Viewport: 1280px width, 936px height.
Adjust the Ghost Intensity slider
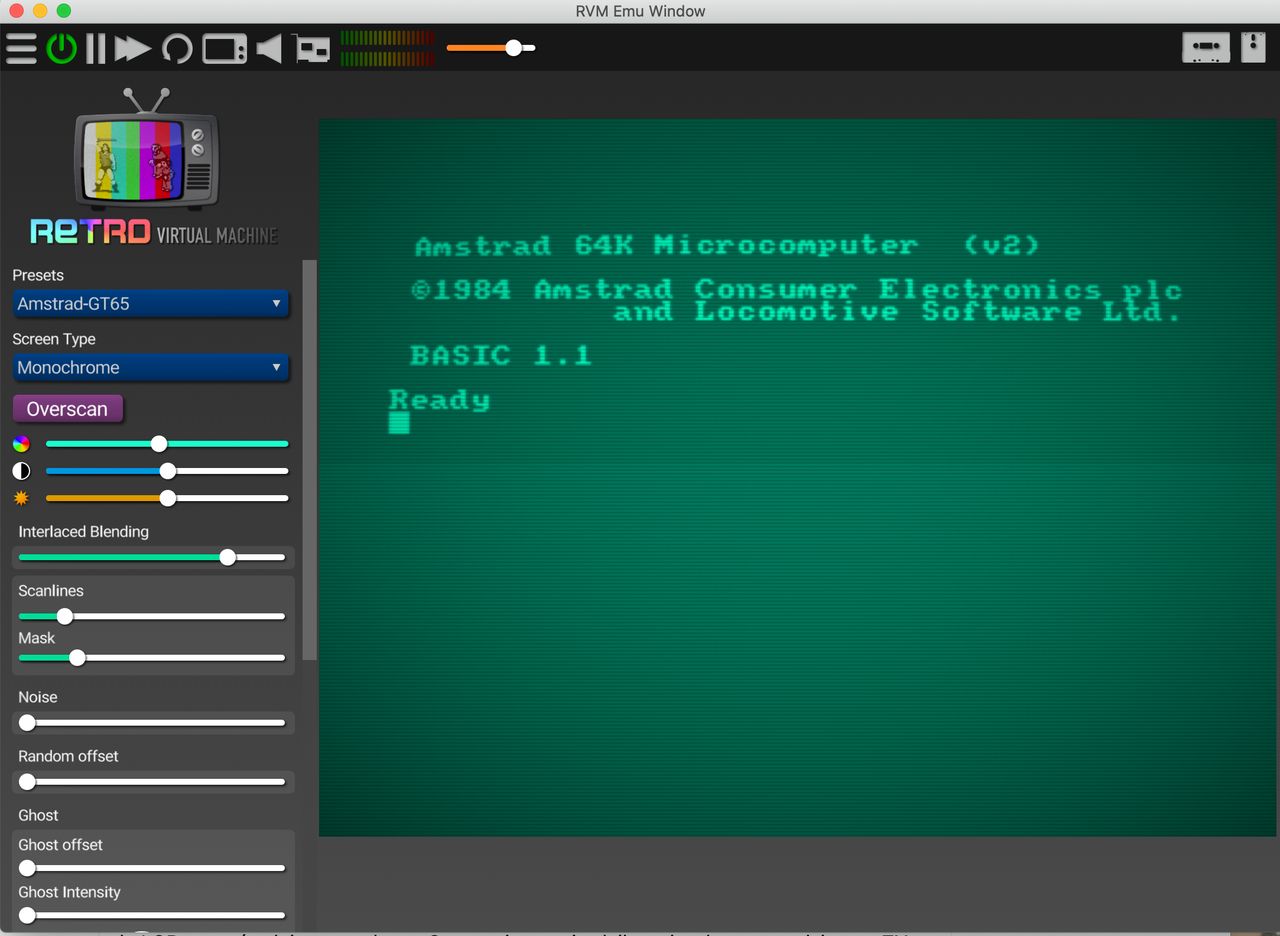click(x=152, y=915)
